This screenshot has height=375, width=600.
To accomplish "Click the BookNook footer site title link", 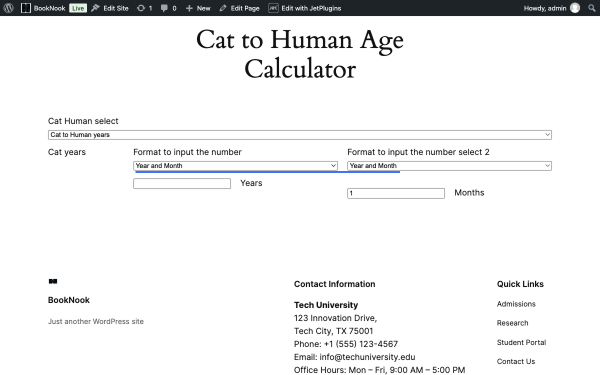I will (x=69, y=300).
